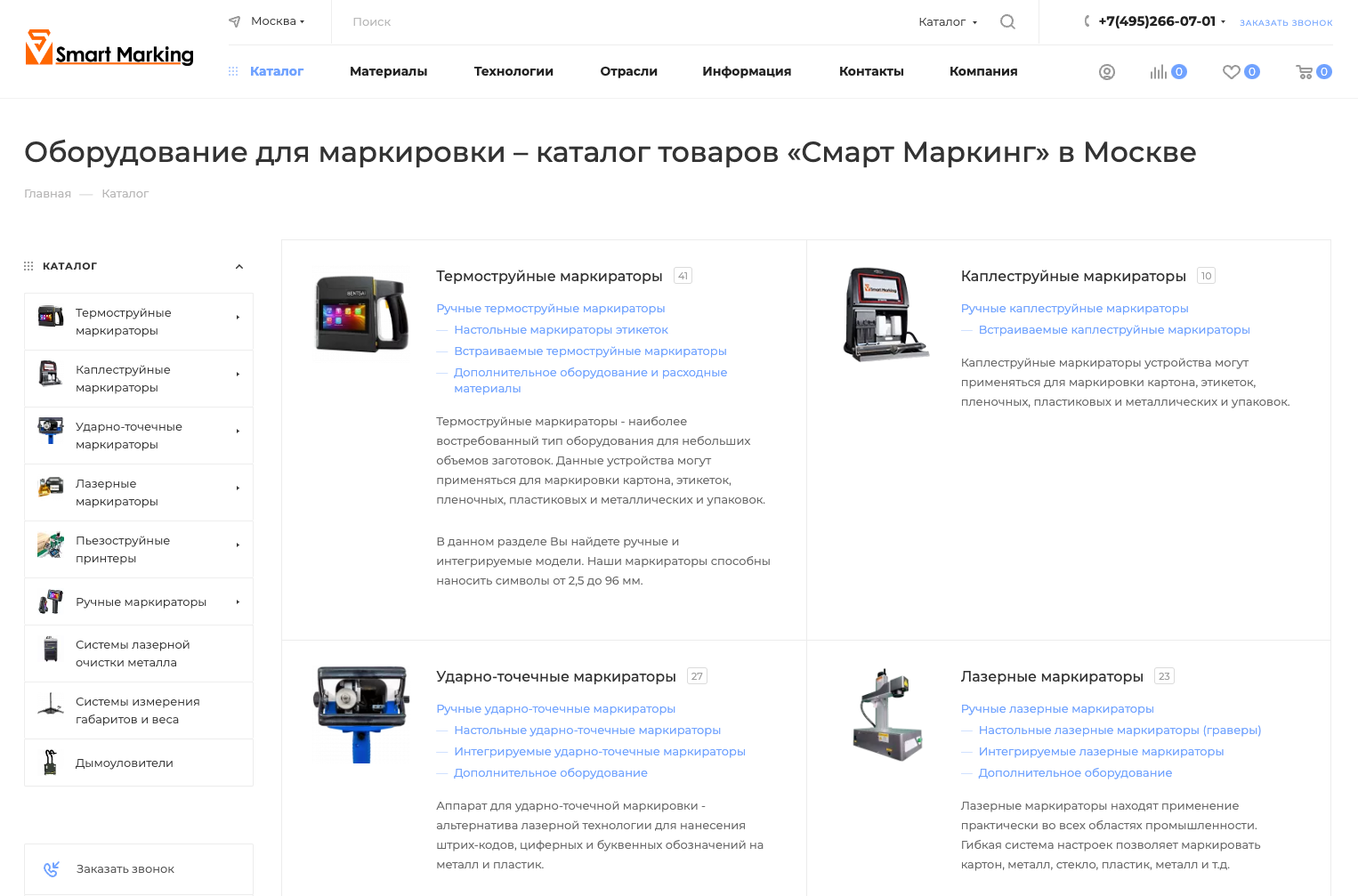Open Настольные маркираторы этикеток link
The image size is (1358, 896).
point(561,330)
